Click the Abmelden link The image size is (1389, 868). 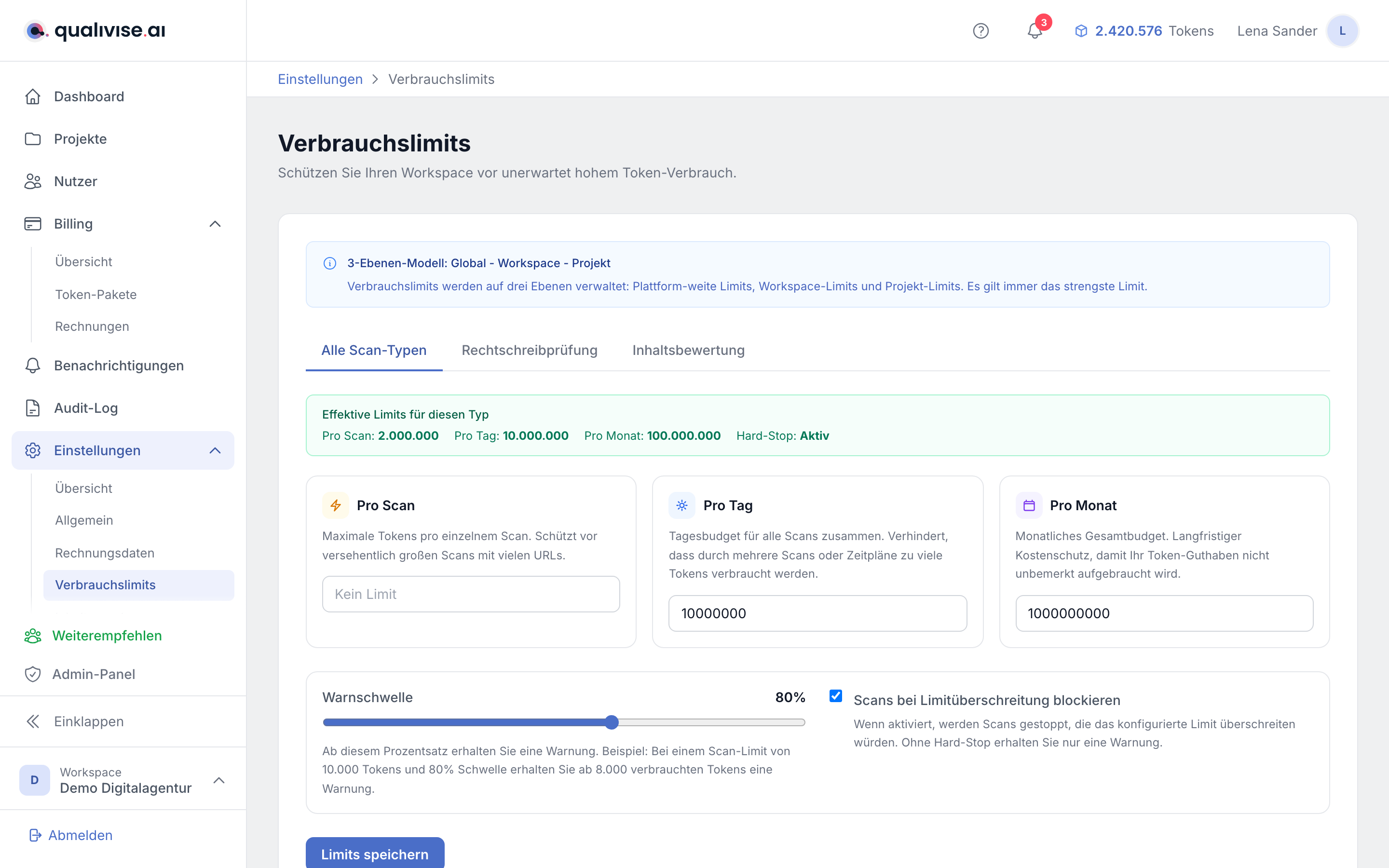[x=81, y=835]
